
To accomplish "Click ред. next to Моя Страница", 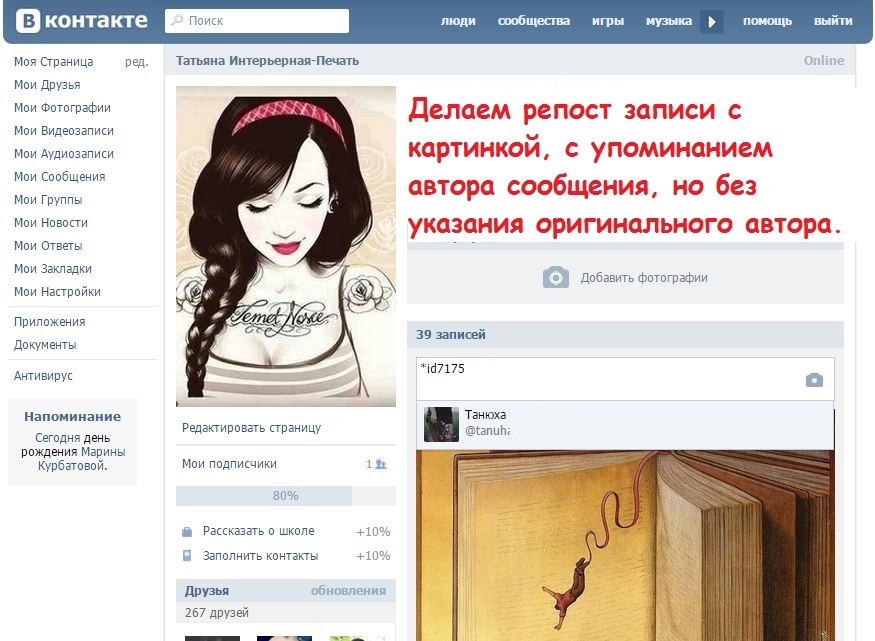I will [x=137, y=62].
